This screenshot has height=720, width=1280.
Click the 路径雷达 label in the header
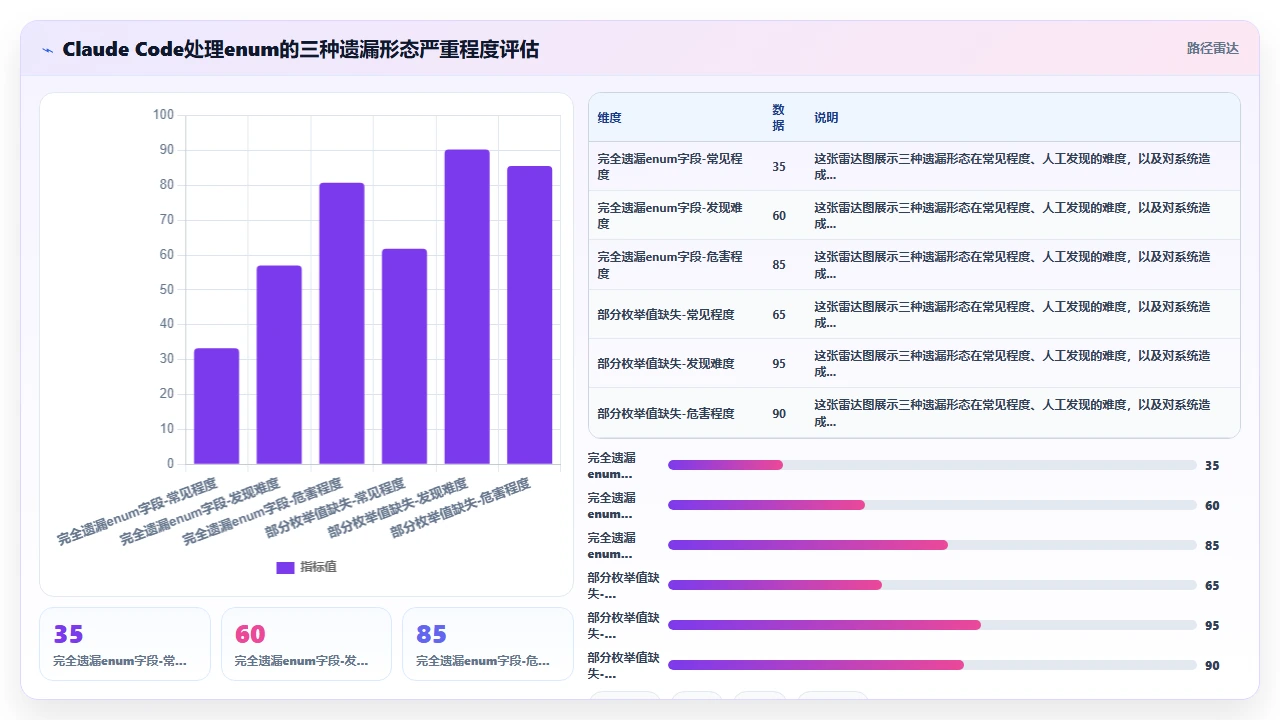coord(1212,48)
